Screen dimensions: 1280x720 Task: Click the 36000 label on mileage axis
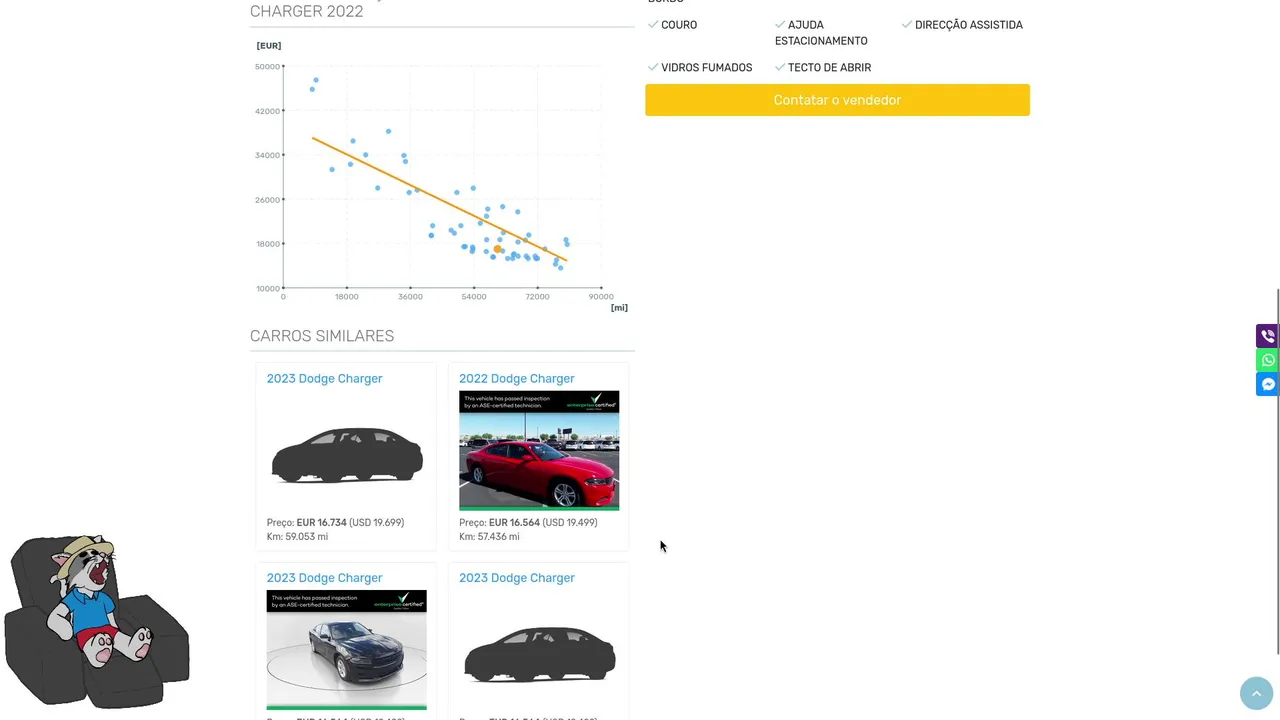[410, 297]
